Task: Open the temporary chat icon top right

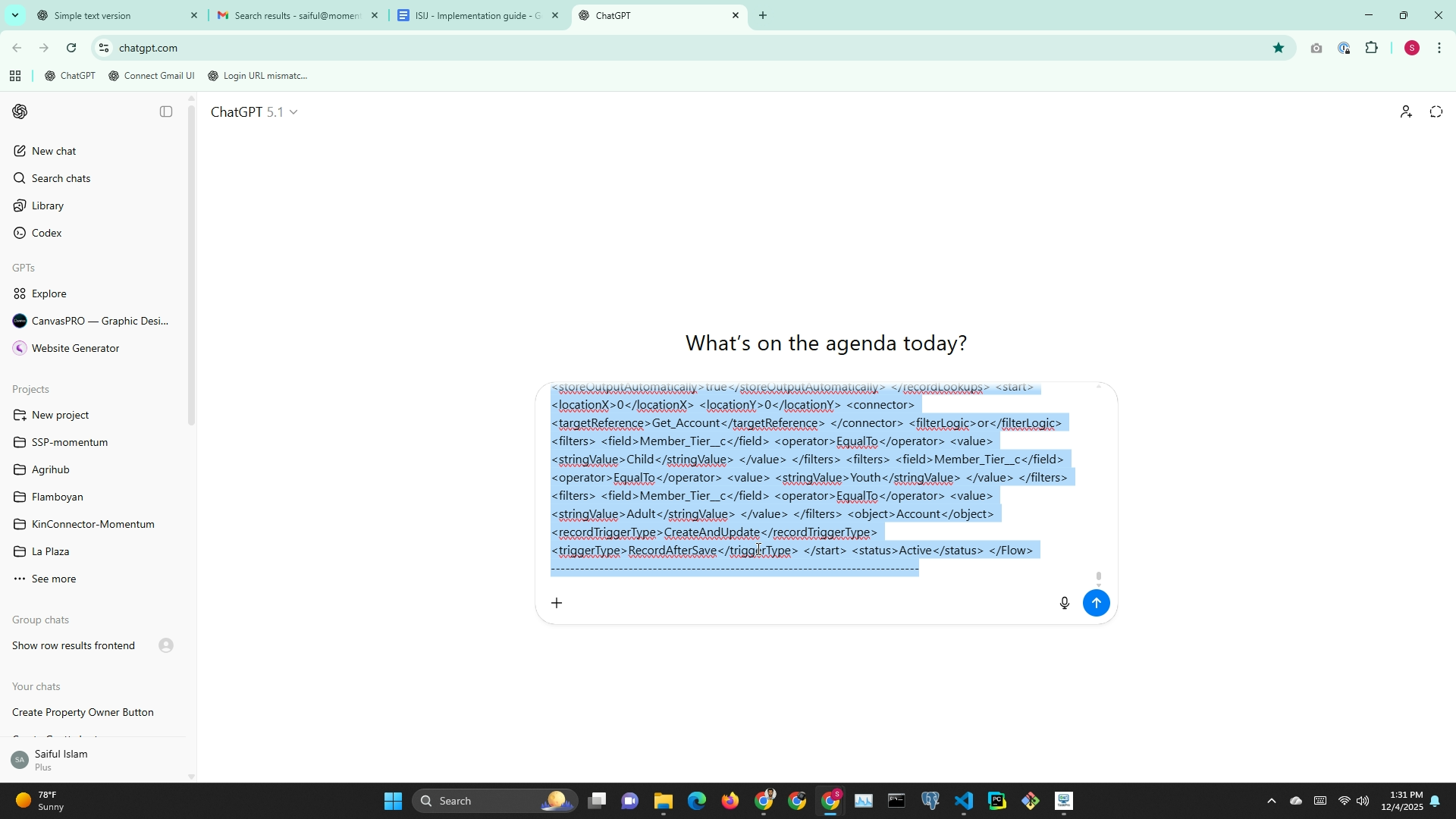Action: coord(1436,111)
